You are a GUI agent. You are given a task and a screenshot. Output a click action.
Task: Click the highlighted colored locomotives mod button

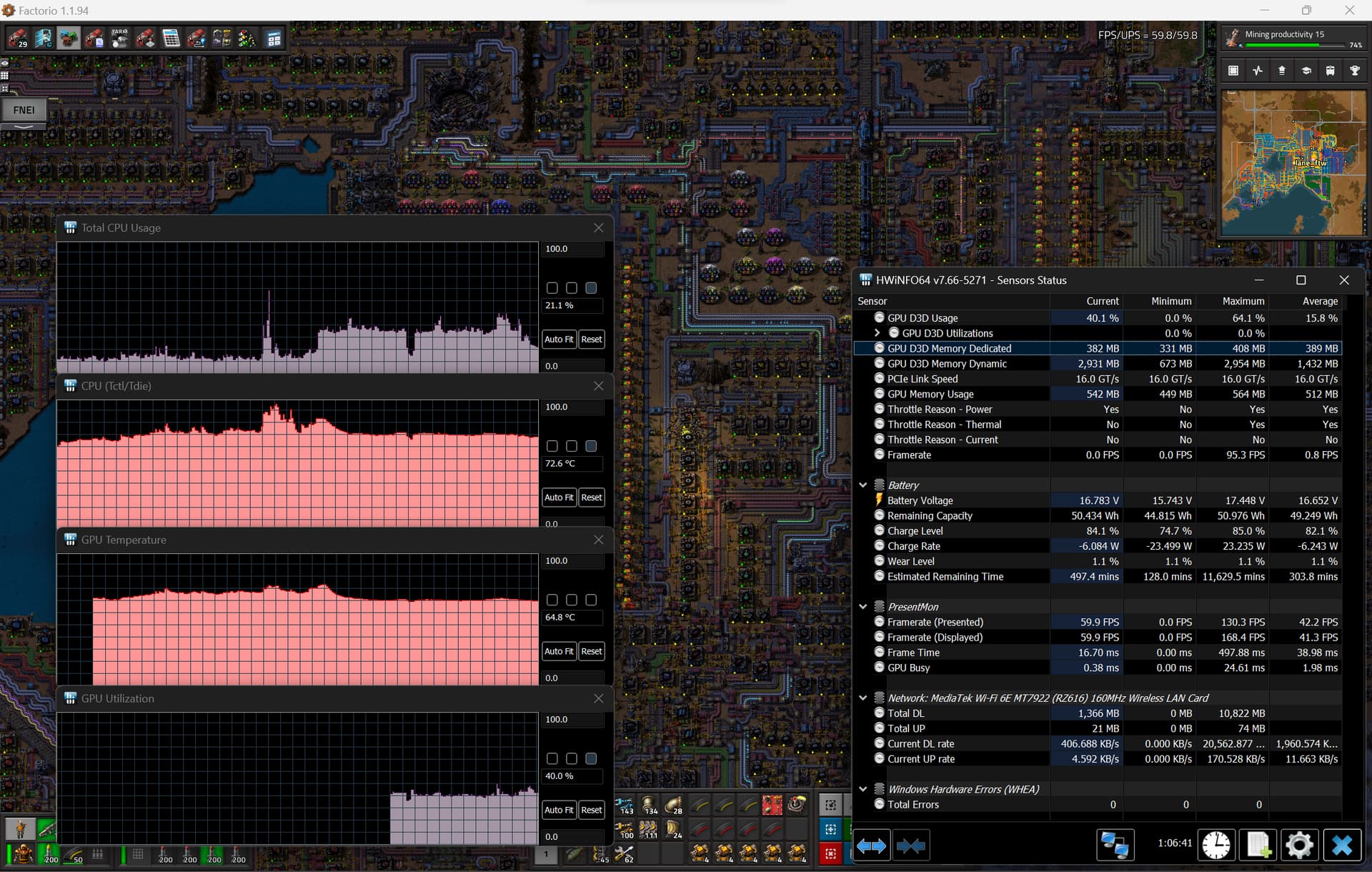tap(69, 38)
